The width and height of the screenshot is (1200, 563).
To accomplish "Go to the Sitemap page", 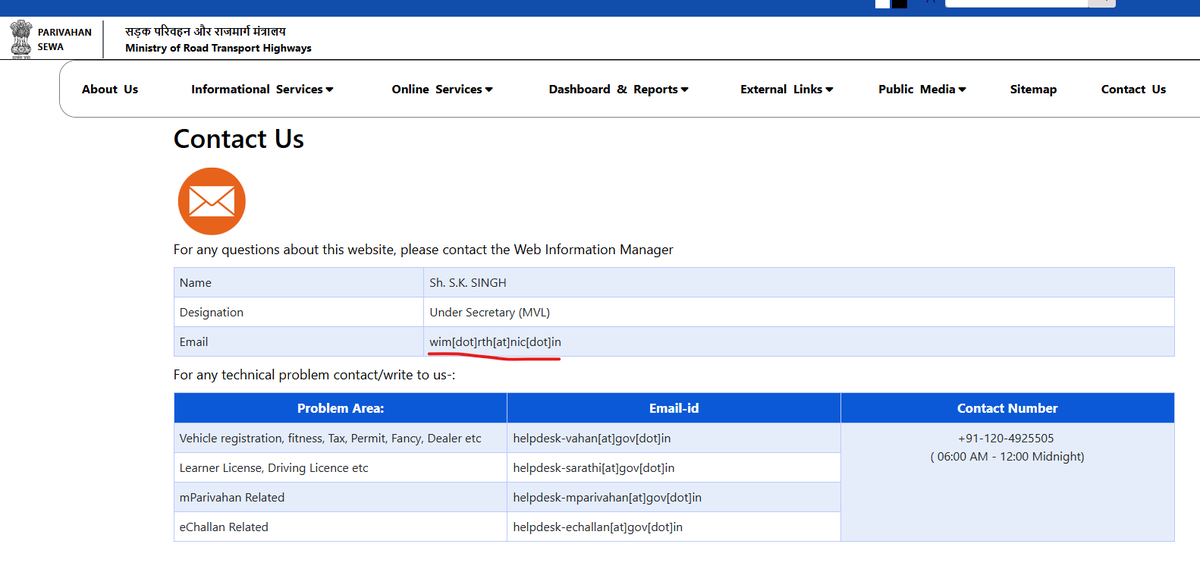I will (x=1033, y=89).
